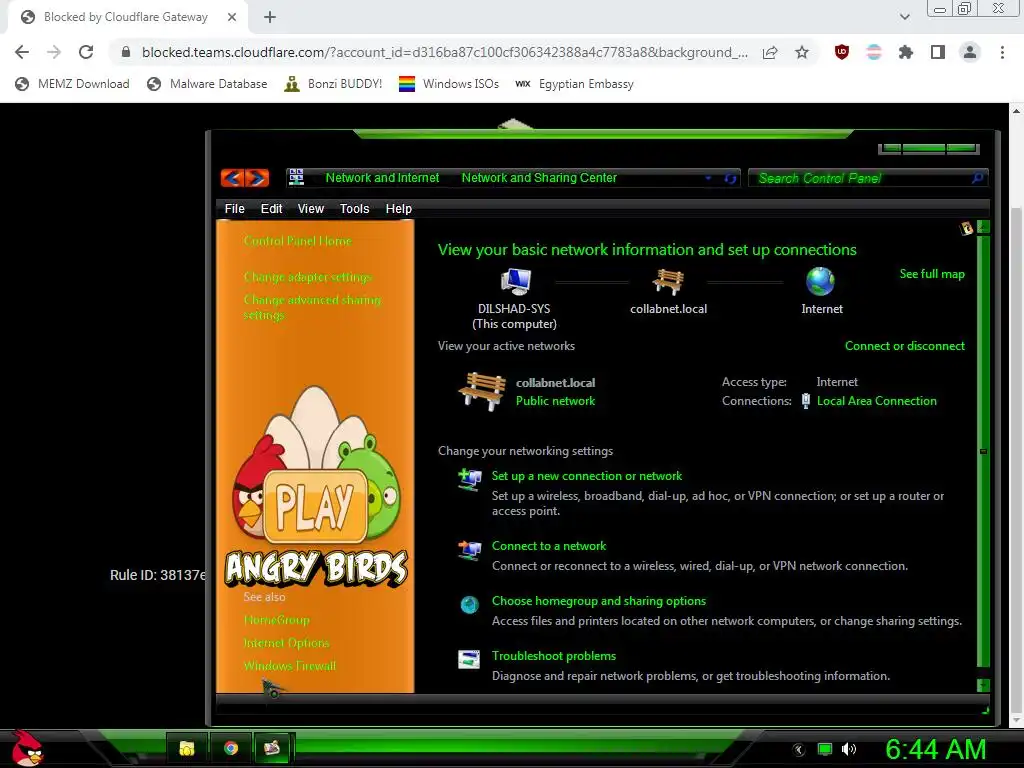
Task: Open the Chrome profile avatar
Action: [x=970, y=52]
